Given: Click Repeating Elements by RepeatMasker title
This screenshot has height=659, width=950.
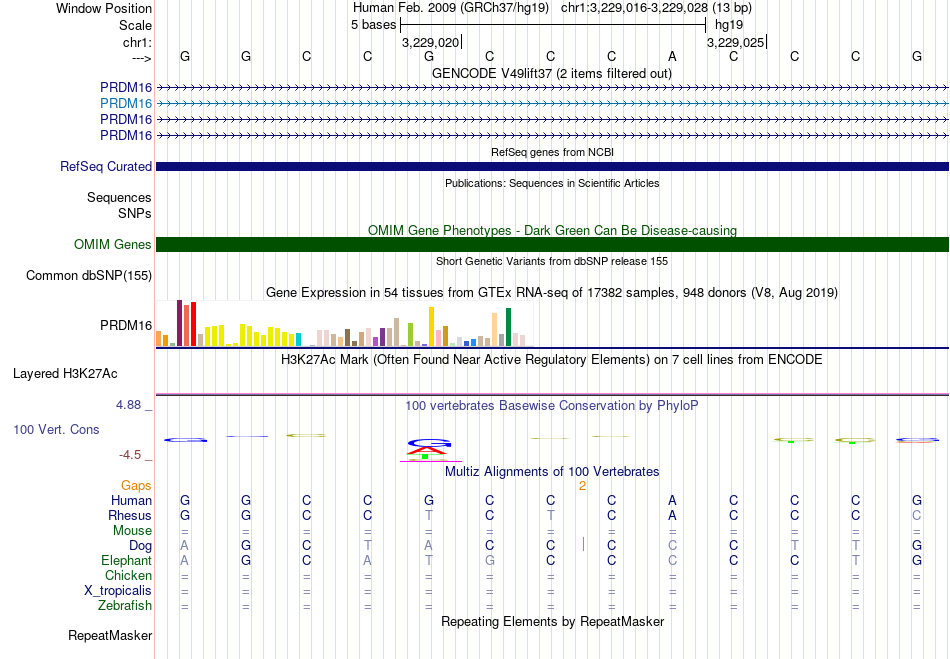Looking at the screenshot, I should tap(553, 622).
